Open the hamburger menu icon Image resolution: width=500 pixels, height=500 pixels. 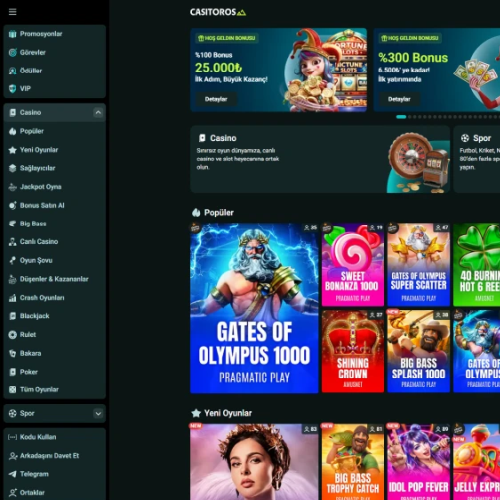13,12
